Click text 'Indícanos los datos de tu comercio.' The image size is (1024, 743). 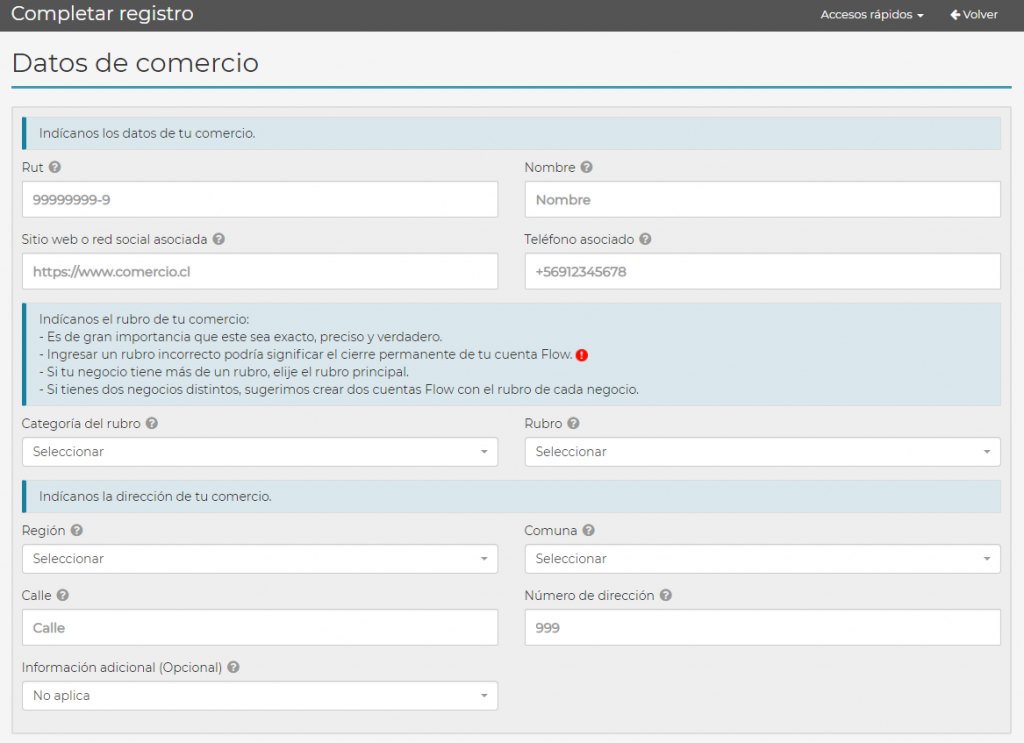pos(147,133)
